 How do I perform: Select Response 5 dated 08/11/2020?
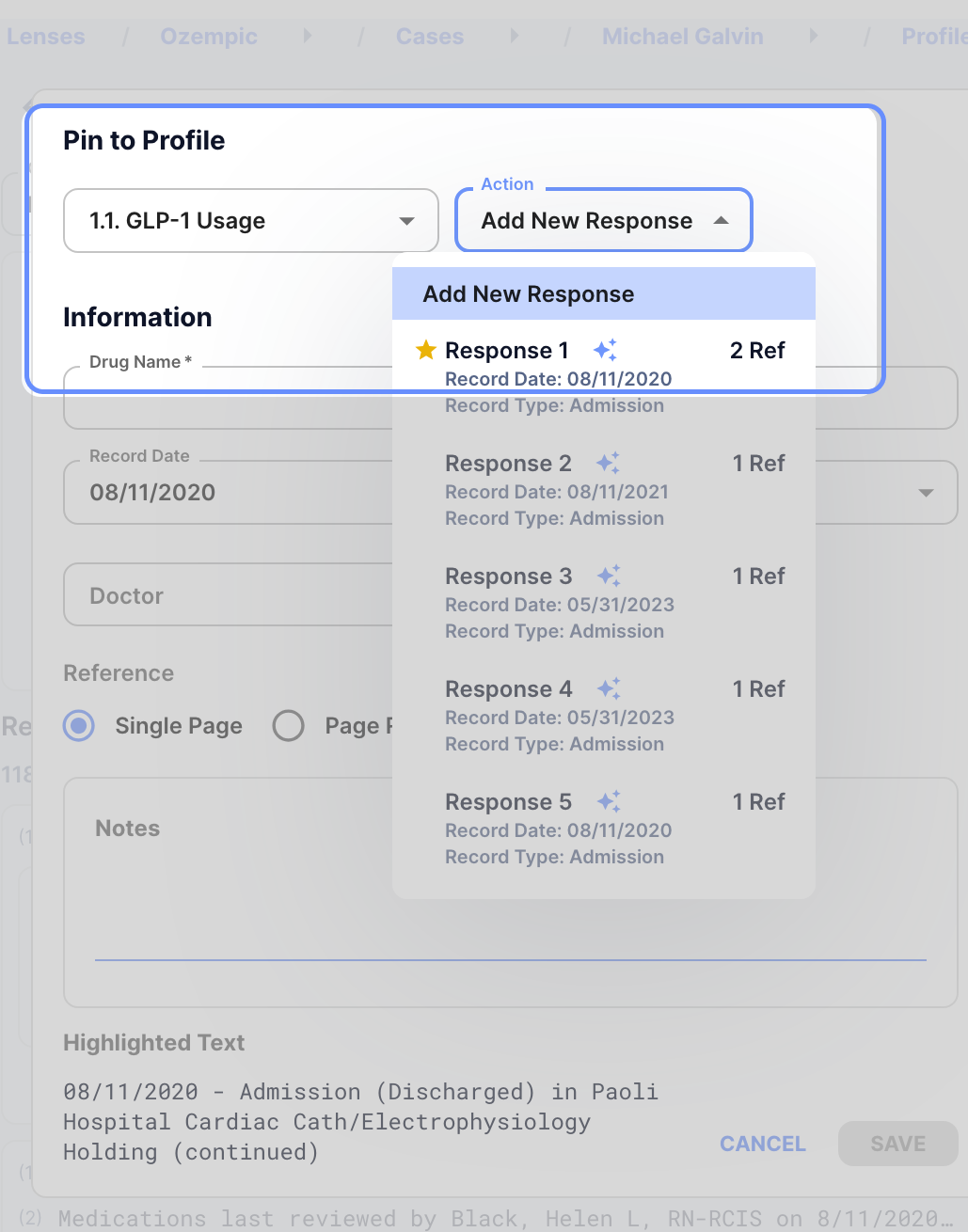point(604,829)
